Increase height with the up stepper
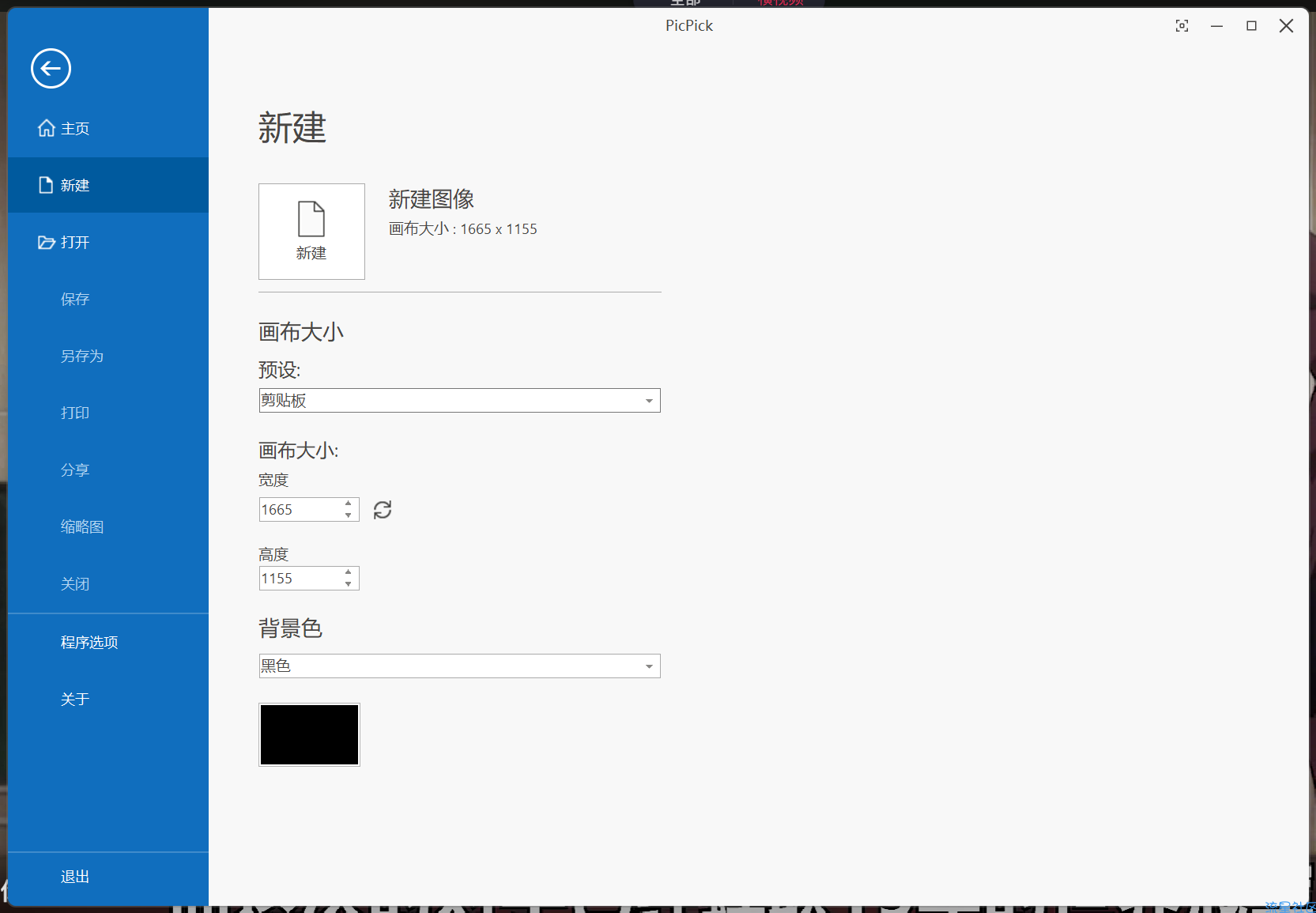This screenshot has height=913, width=1316. (349, 572)
